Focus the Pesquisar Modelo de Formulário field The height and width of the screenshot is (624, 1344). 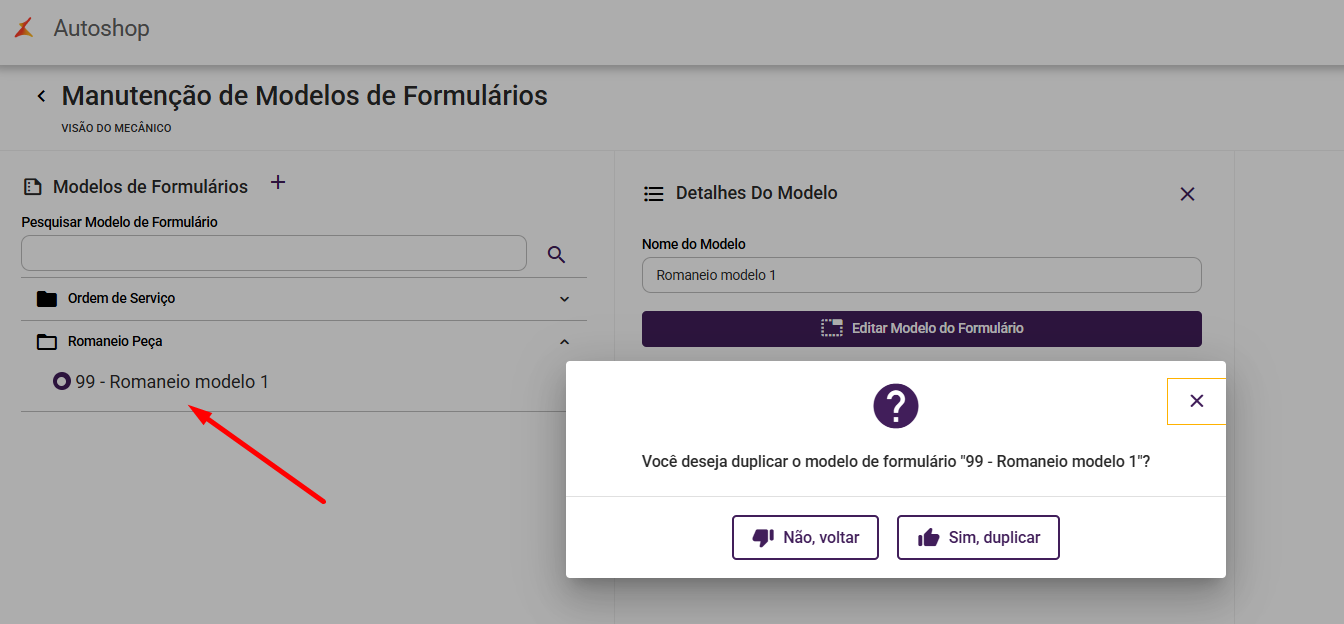pos(273,254)
